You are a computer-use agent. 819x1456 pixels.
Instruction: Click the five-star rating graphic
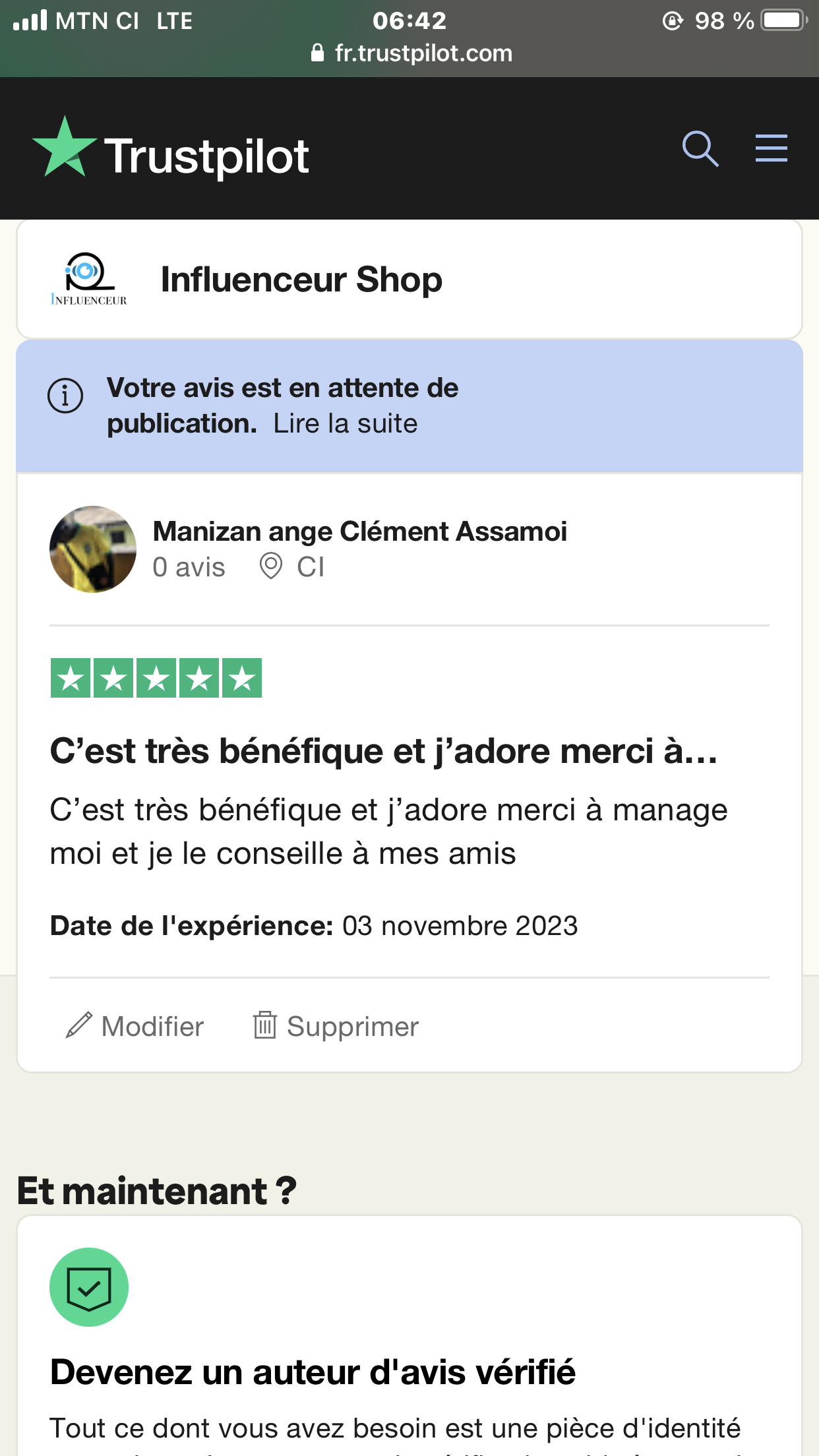[156, 678]
